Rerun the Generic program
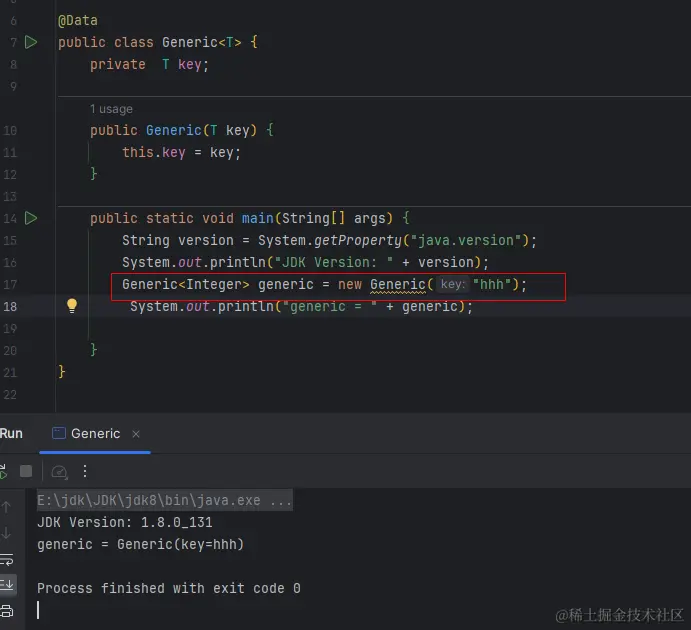 pyautogui.click(x=3, y=471)
